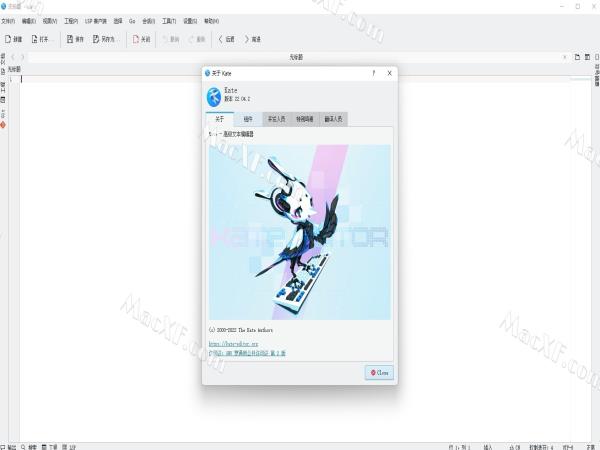Screen dimensions: 600x450
Task: Open the Tools (工具) menu
Action: pyautogui.click(x=169, y=21)
